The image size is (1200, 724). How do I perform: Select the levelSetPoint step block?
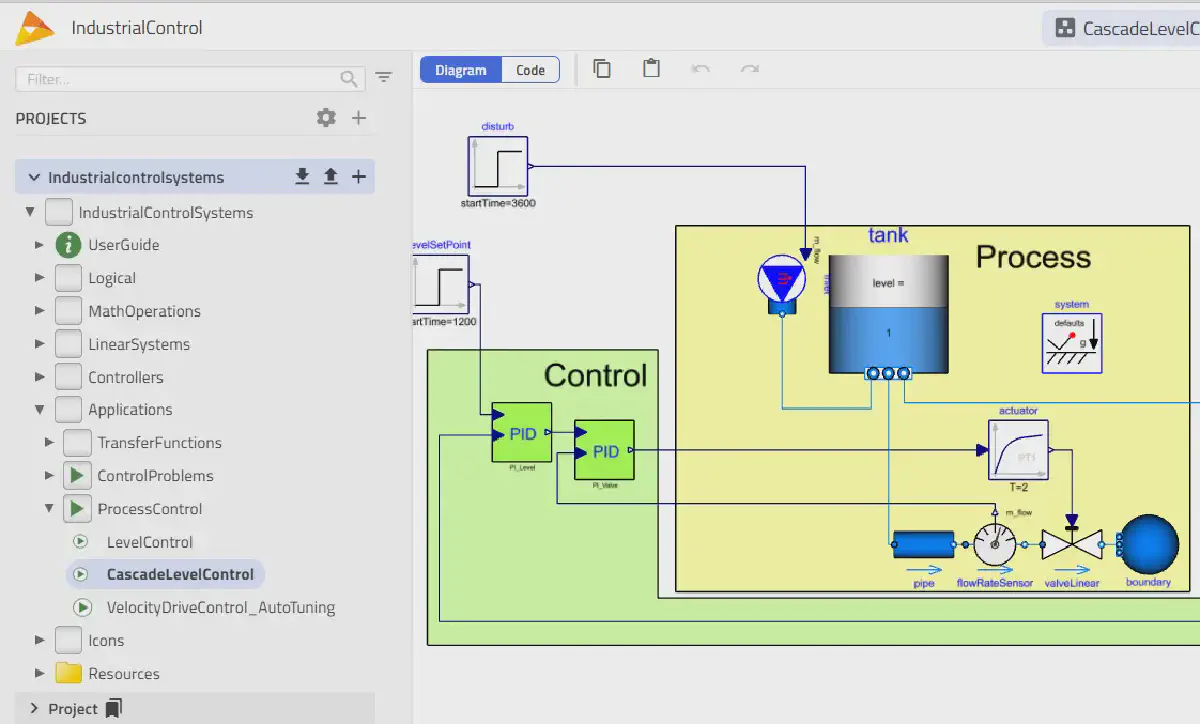[441, 283]
